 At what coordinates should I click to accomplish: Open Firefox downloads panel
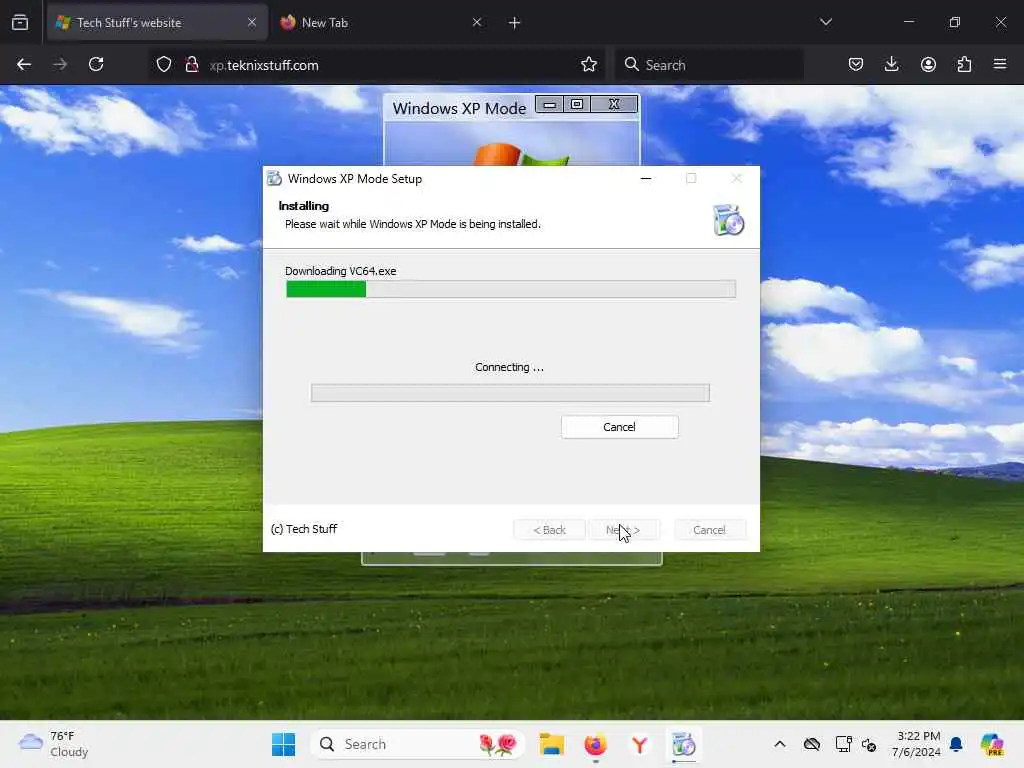tap(891, 65)
